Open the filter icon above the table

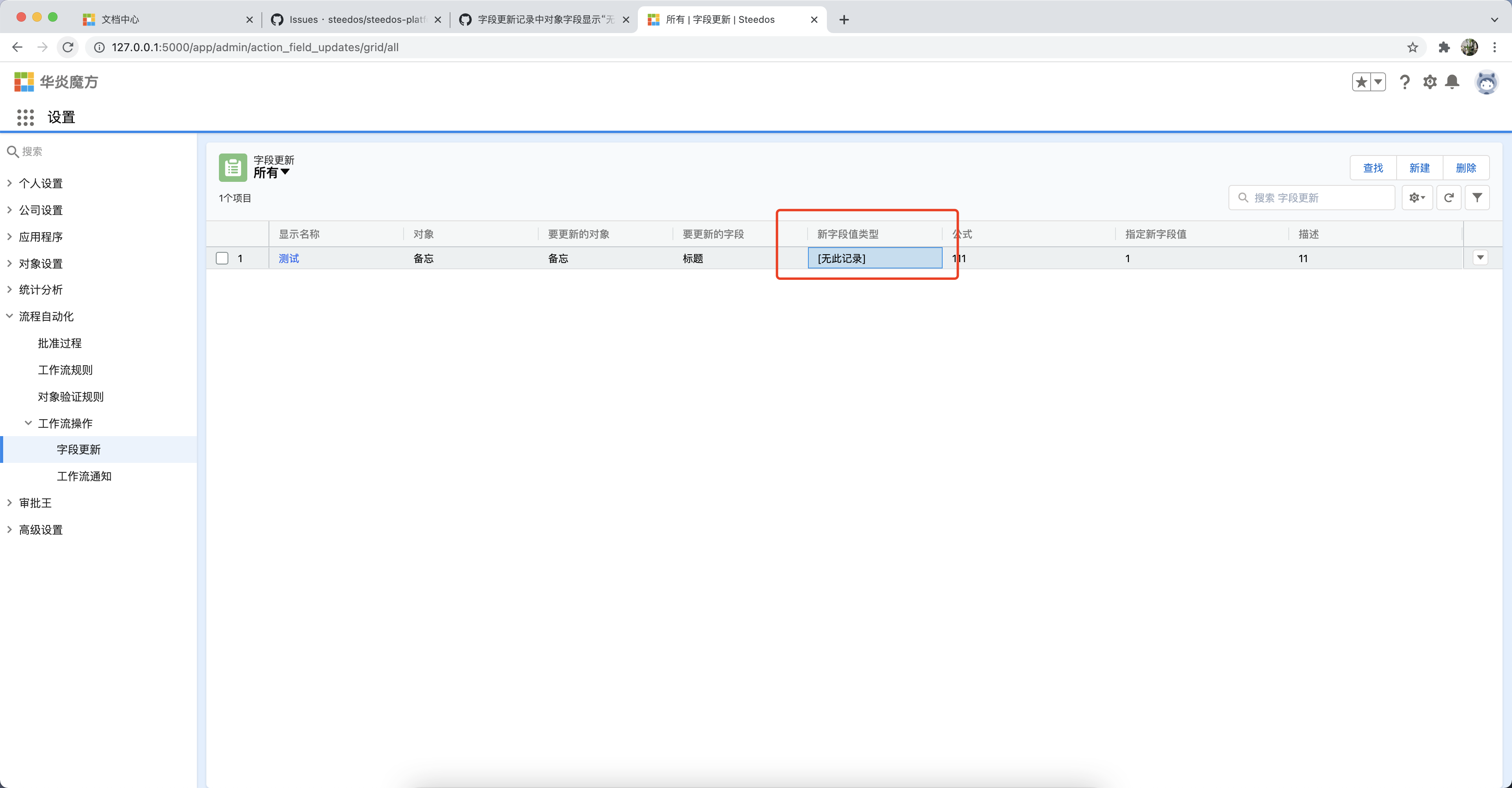1477,197
